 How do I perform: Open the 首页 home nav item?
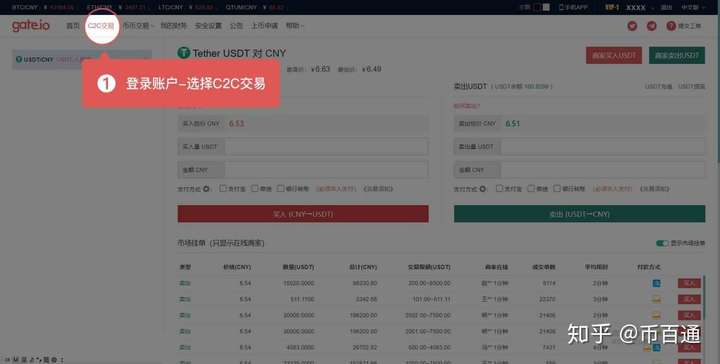click(73, 26)
